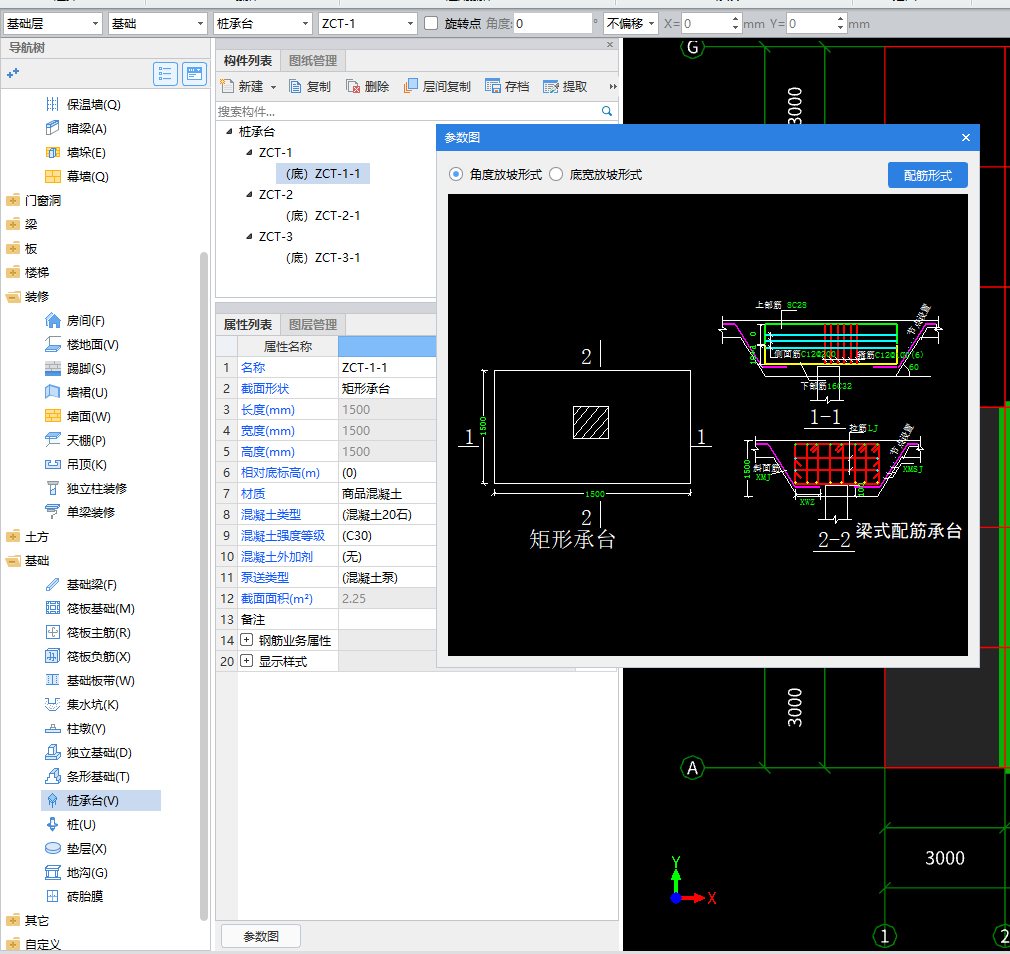Toggle 旋转点 checkbox
This screenshot has height=954, width=1010.
click(x=431, y=24)
